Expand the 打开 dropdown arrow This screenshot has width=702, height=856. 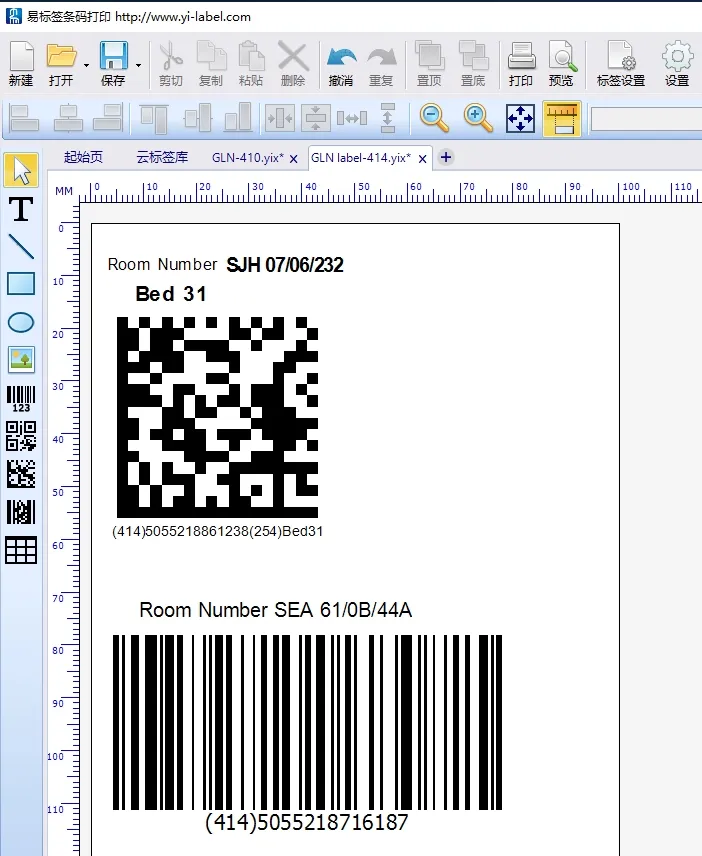tap(86, 66)
